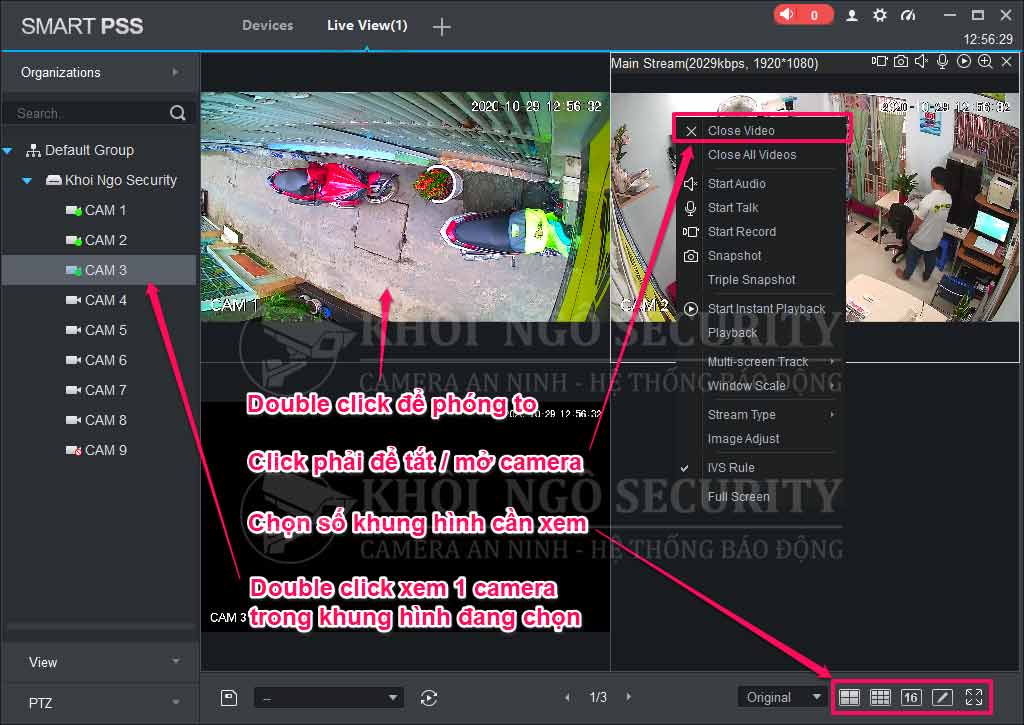Image resolution: width=1024 pixels, height=725 pixels.
Task: Choose Close Video from the context menu
Action: click(761, 131)
